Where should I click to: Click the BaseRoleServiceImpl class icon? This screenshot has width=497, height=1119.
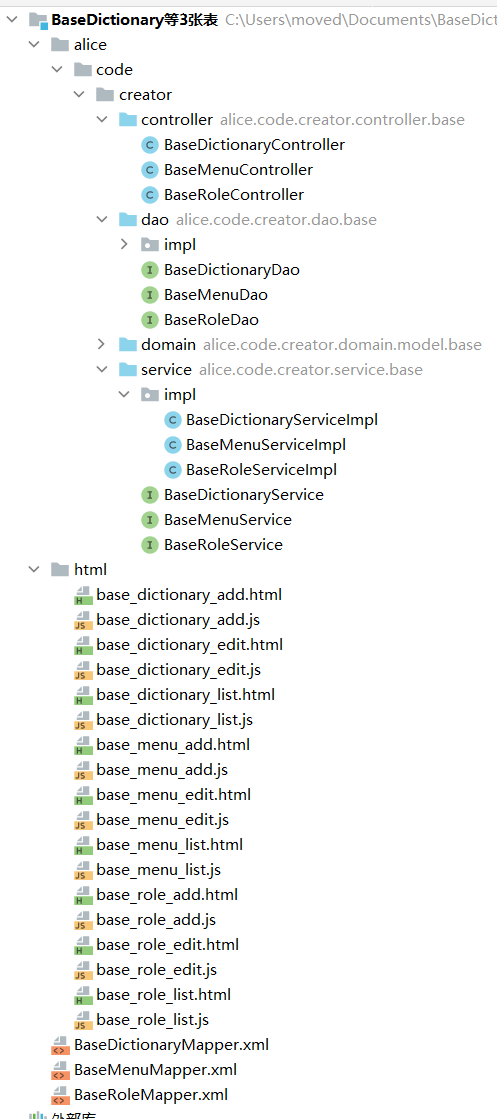pyautogui.click(x=172, y=470)
